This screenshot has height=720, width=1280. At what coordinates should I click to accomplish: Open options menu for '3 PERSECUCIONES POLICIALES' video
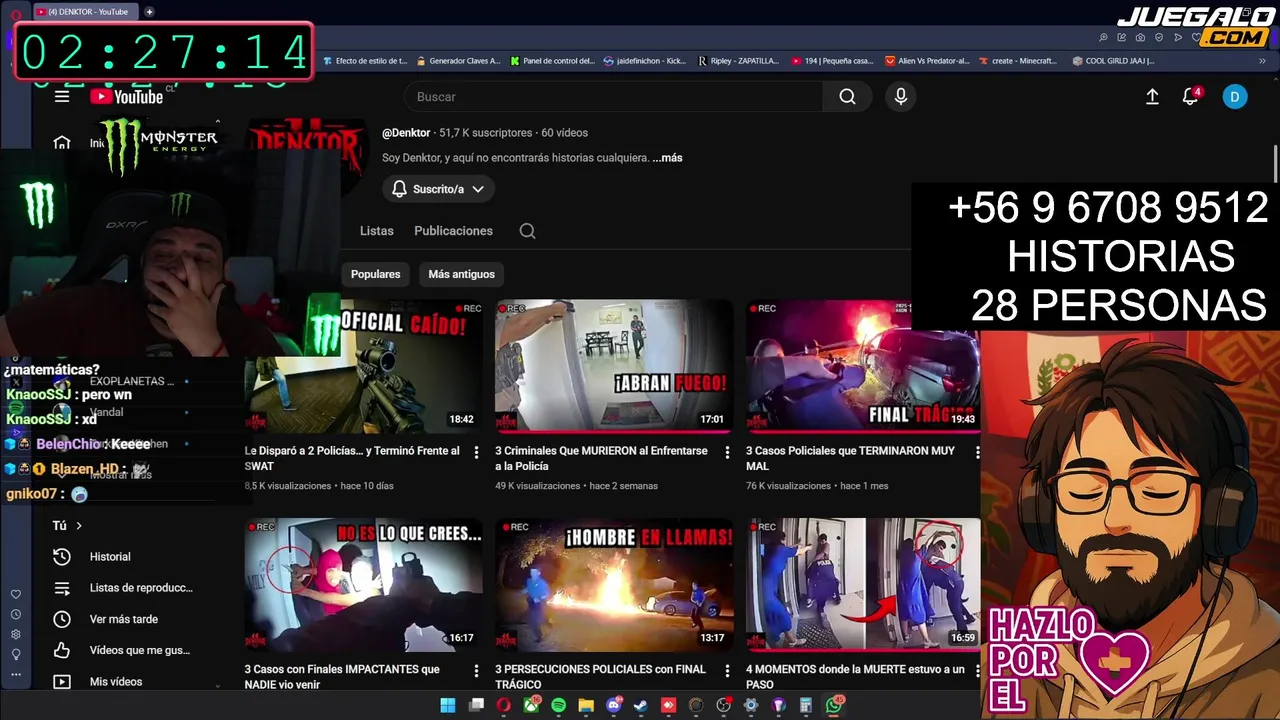tap(727, 671)
